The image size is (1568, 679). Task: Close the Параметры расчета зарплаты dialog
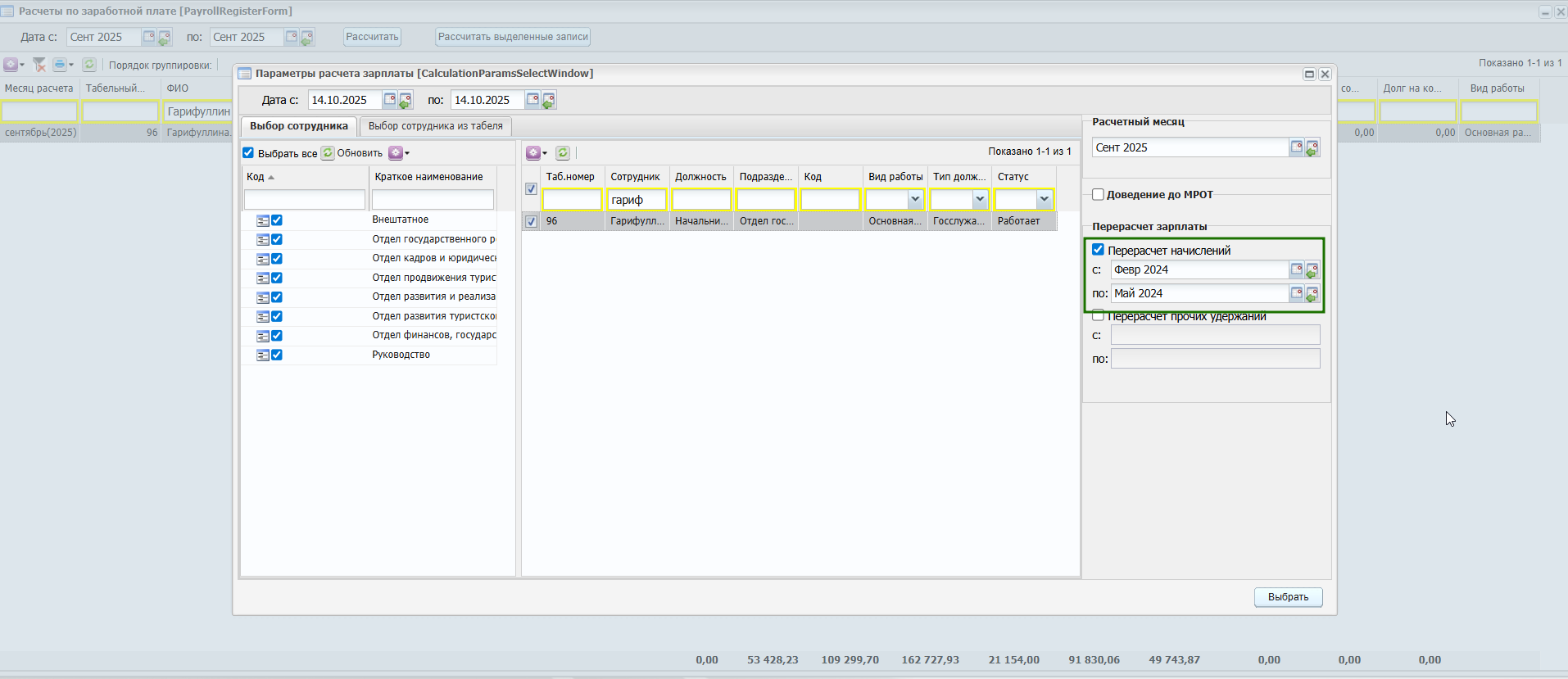(x=1325, y=74)
